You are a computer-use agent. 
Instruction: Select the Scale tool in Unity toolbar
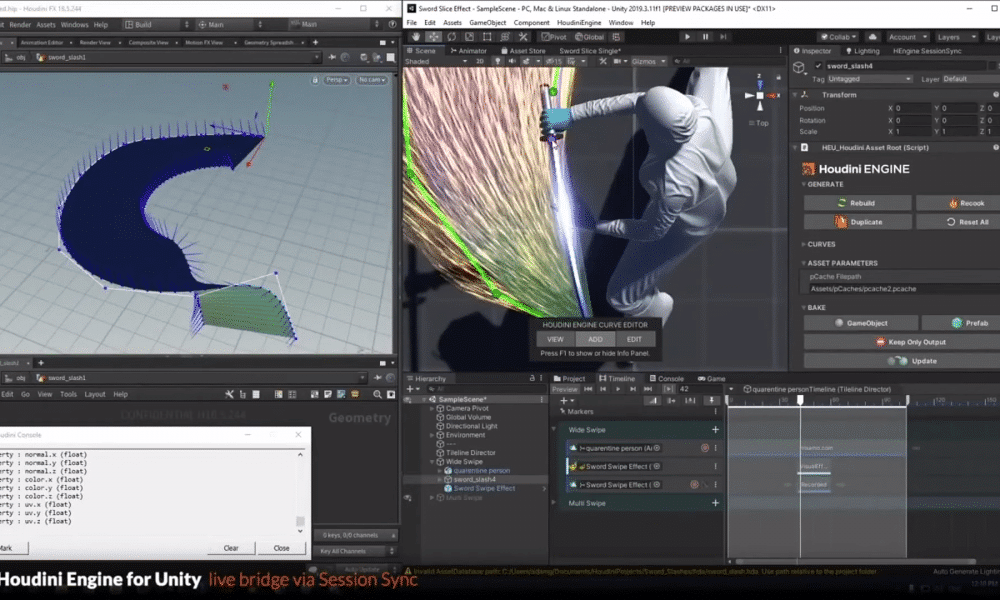tap(469, 37)
